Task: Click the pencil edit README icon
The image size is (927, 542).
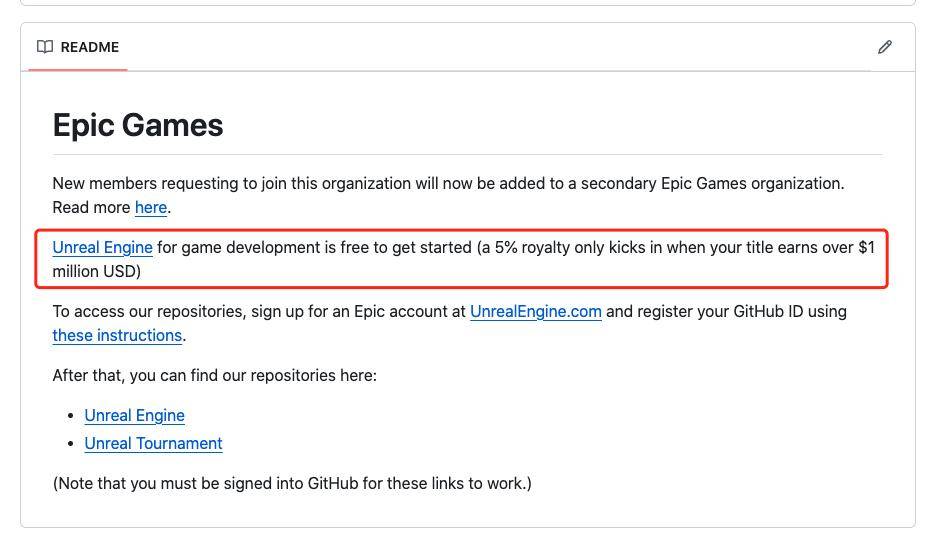Action: [884, 47]
